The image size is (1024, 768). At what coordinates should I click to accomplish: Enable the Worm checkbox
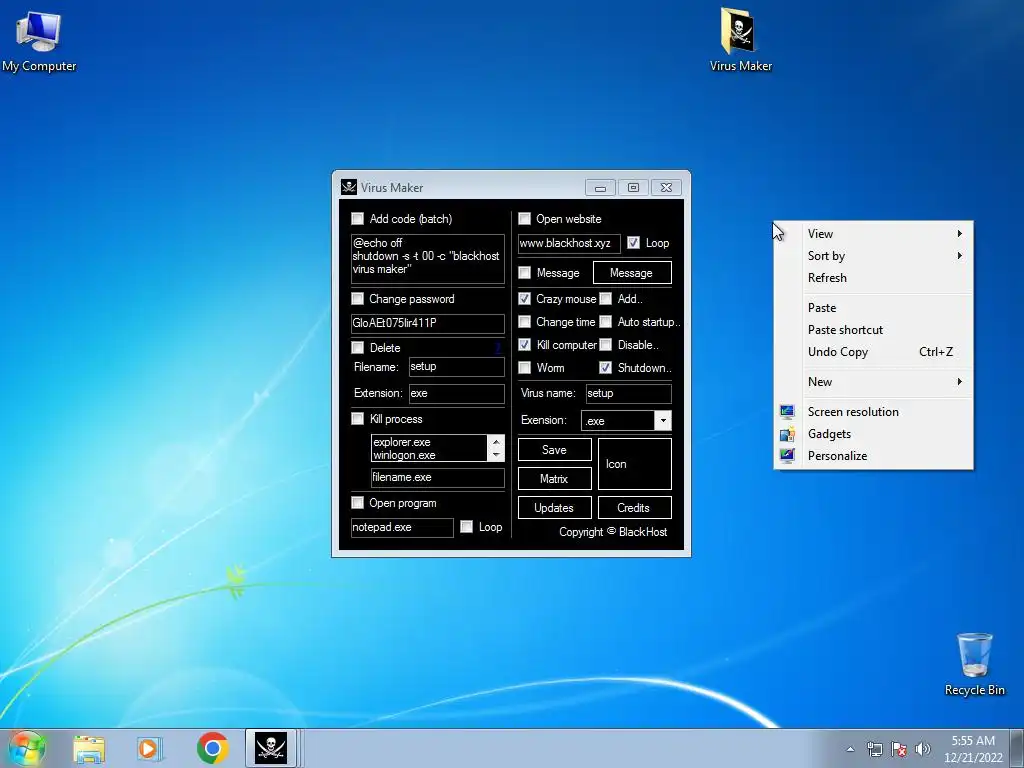[524, 368]
